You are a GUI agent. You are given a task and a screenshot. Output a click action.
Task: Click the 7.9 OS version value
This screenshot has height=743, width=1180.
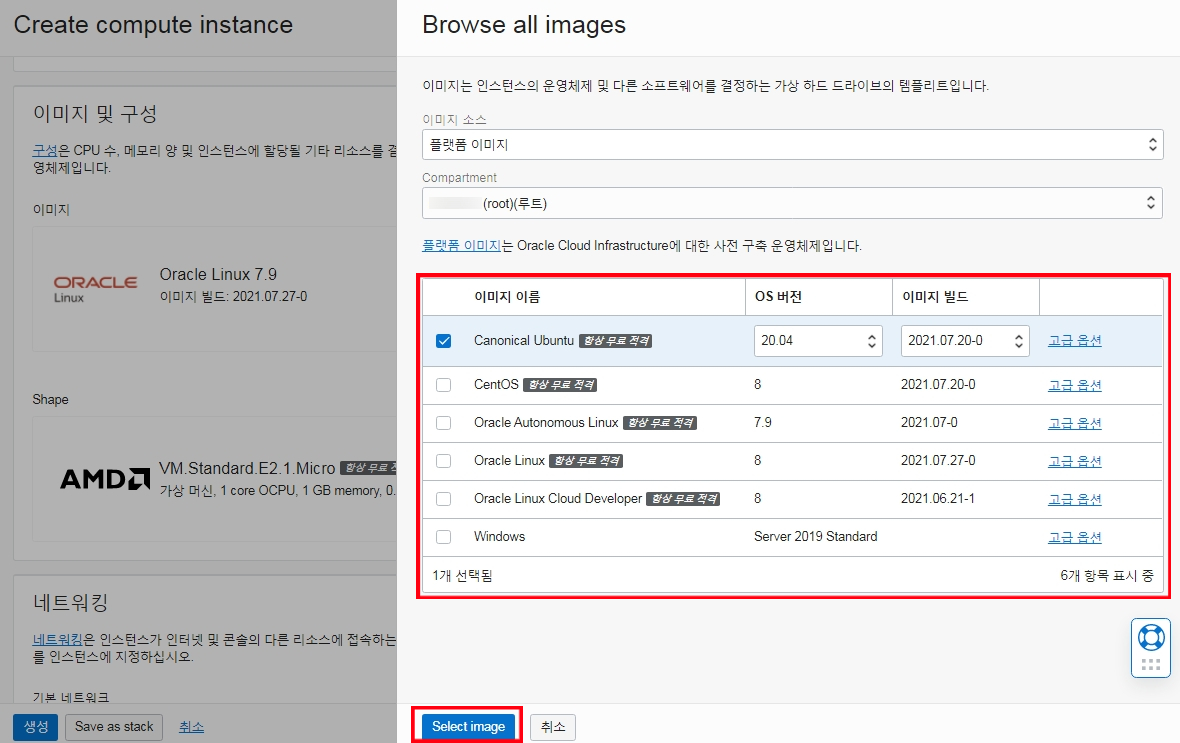[x=762, y=422]
